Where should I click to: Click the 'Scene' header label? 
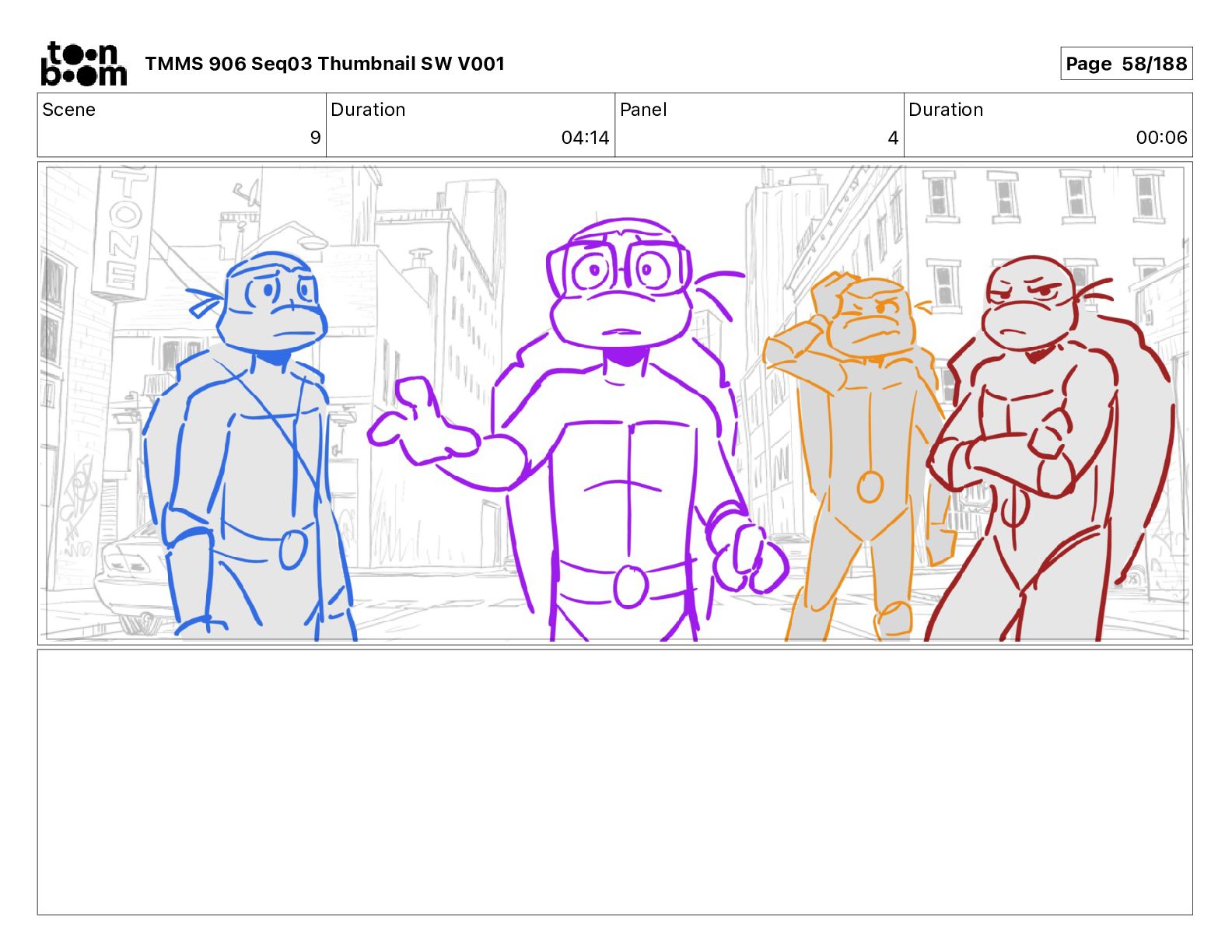68,110
